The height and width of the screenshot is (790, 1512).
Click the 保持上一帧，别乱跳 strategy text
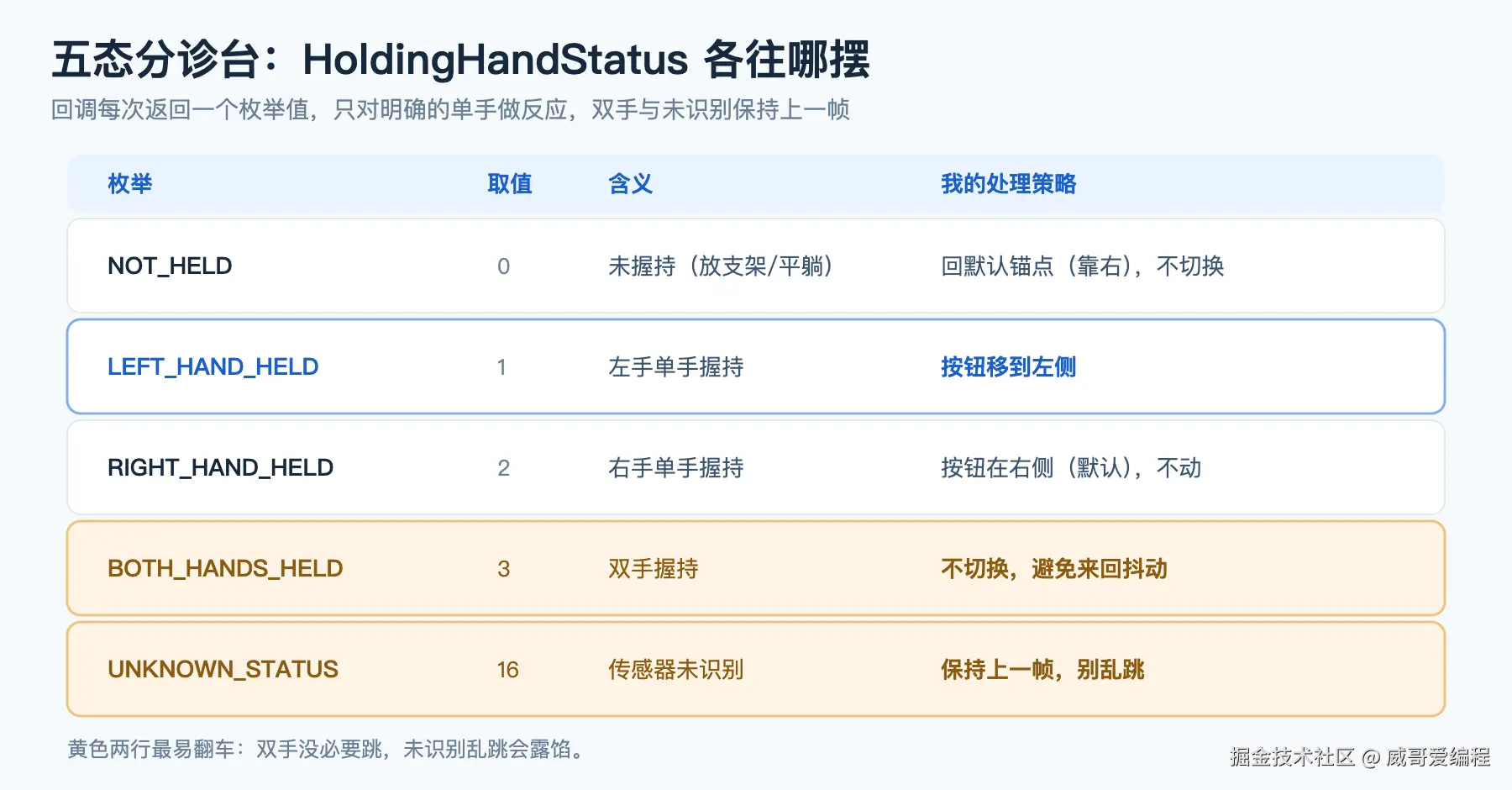click(1042, 670)
